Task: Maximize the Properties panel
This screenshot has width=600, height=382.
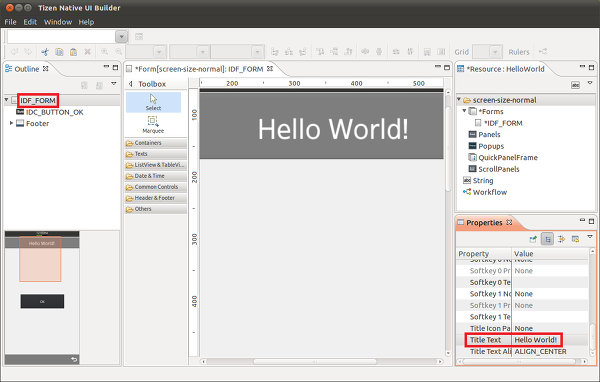Action: (592, 221)
